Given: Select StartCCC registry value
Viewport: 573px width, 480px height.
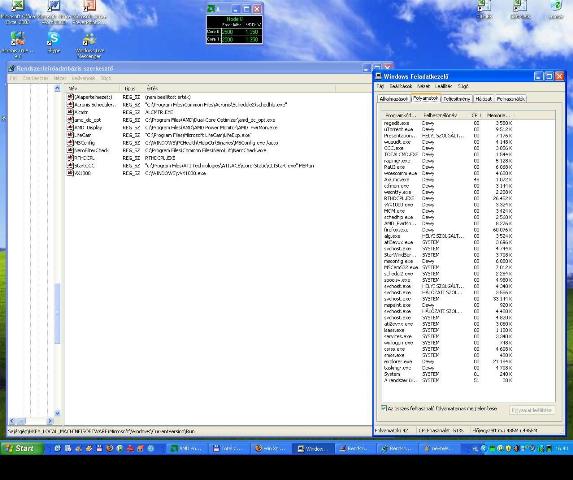Looking at the screenshot, I should [80, 165].
